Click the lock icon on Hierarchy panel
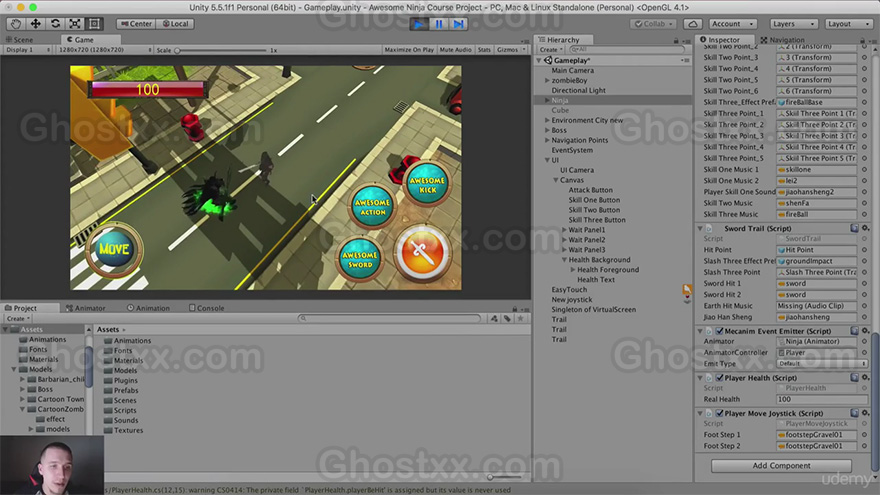This screenshot has height=495, width=880. click(x=676, y=40)
